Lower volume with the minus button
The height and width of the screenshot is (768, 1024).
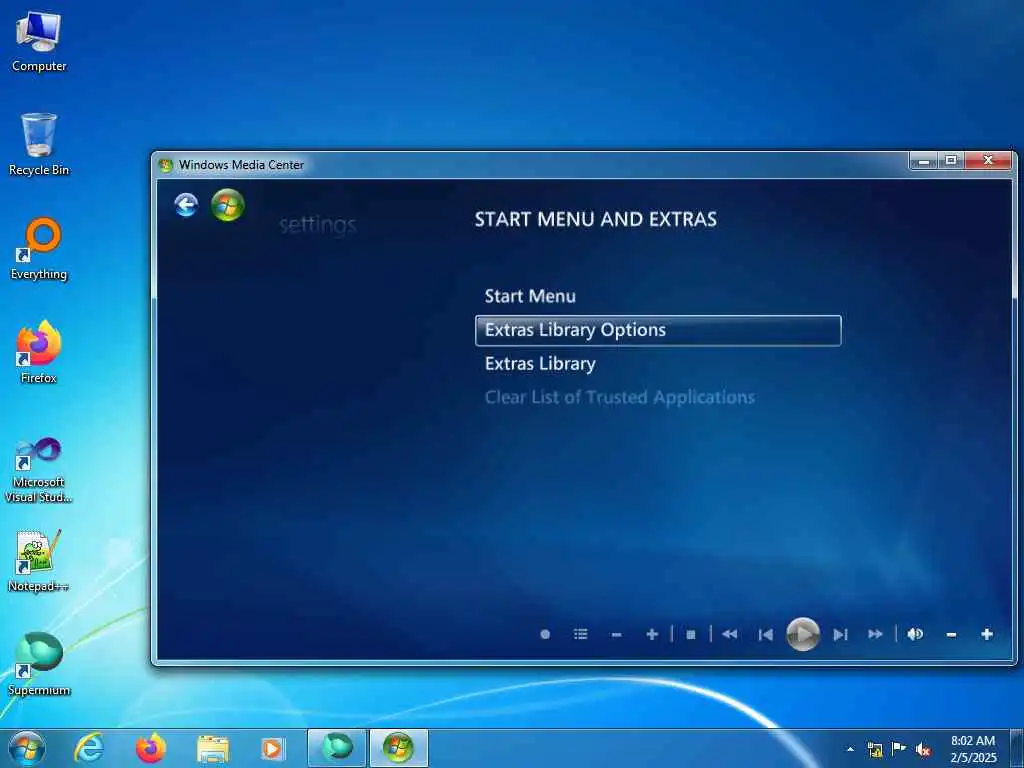[x=952, y=634]
